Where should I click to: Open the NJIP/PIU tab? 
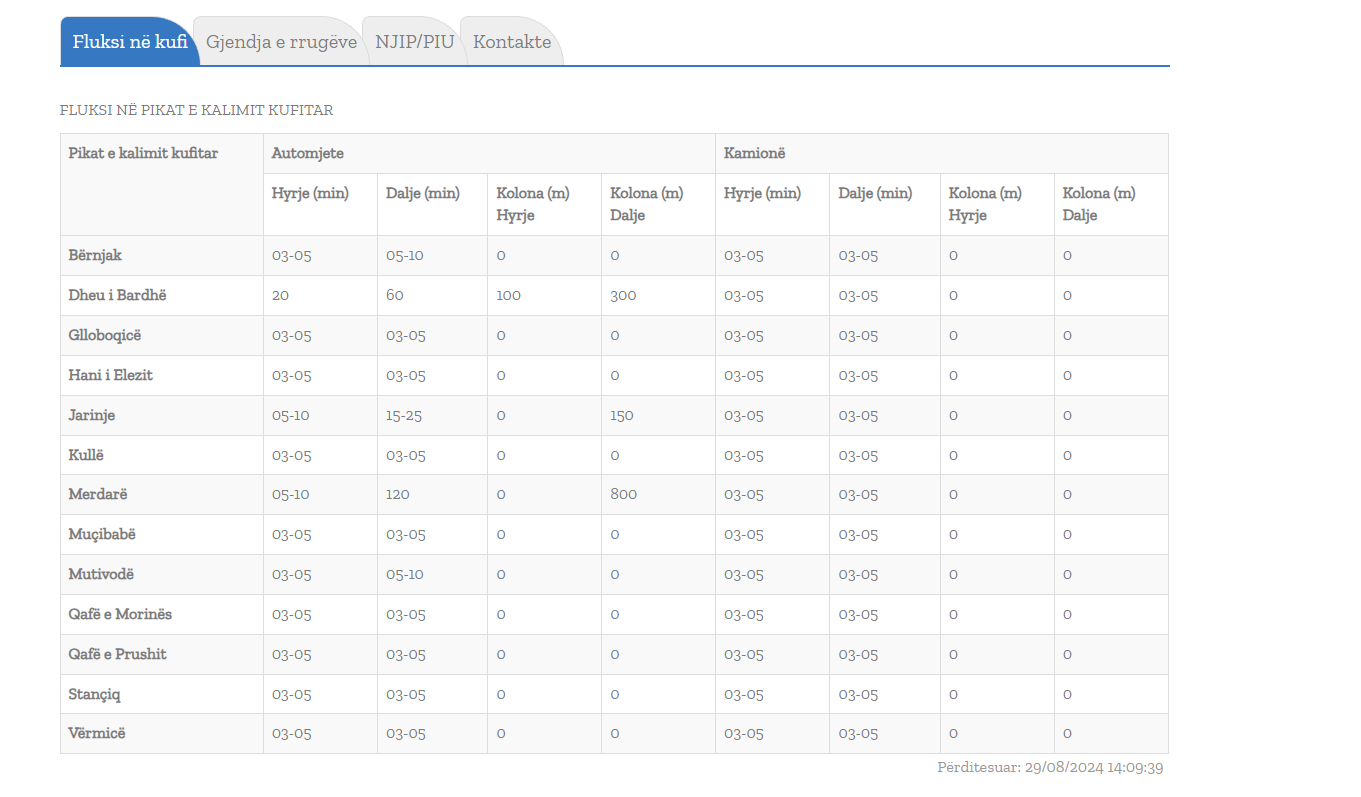click(415, 42)
